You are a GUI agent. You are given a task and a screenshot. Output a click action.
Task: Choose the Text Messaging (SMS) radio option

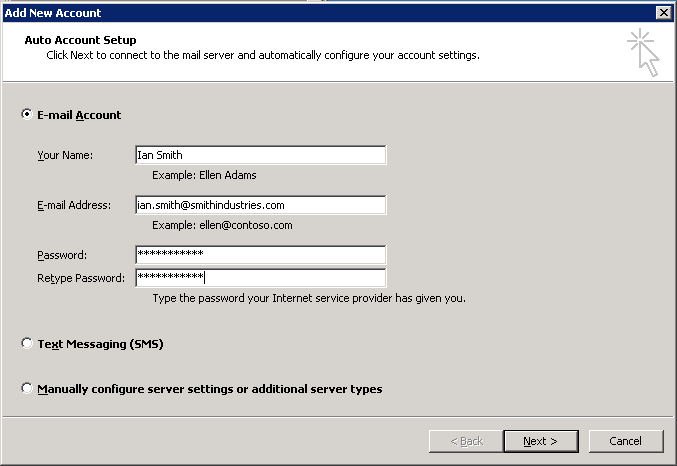(27, 344)
